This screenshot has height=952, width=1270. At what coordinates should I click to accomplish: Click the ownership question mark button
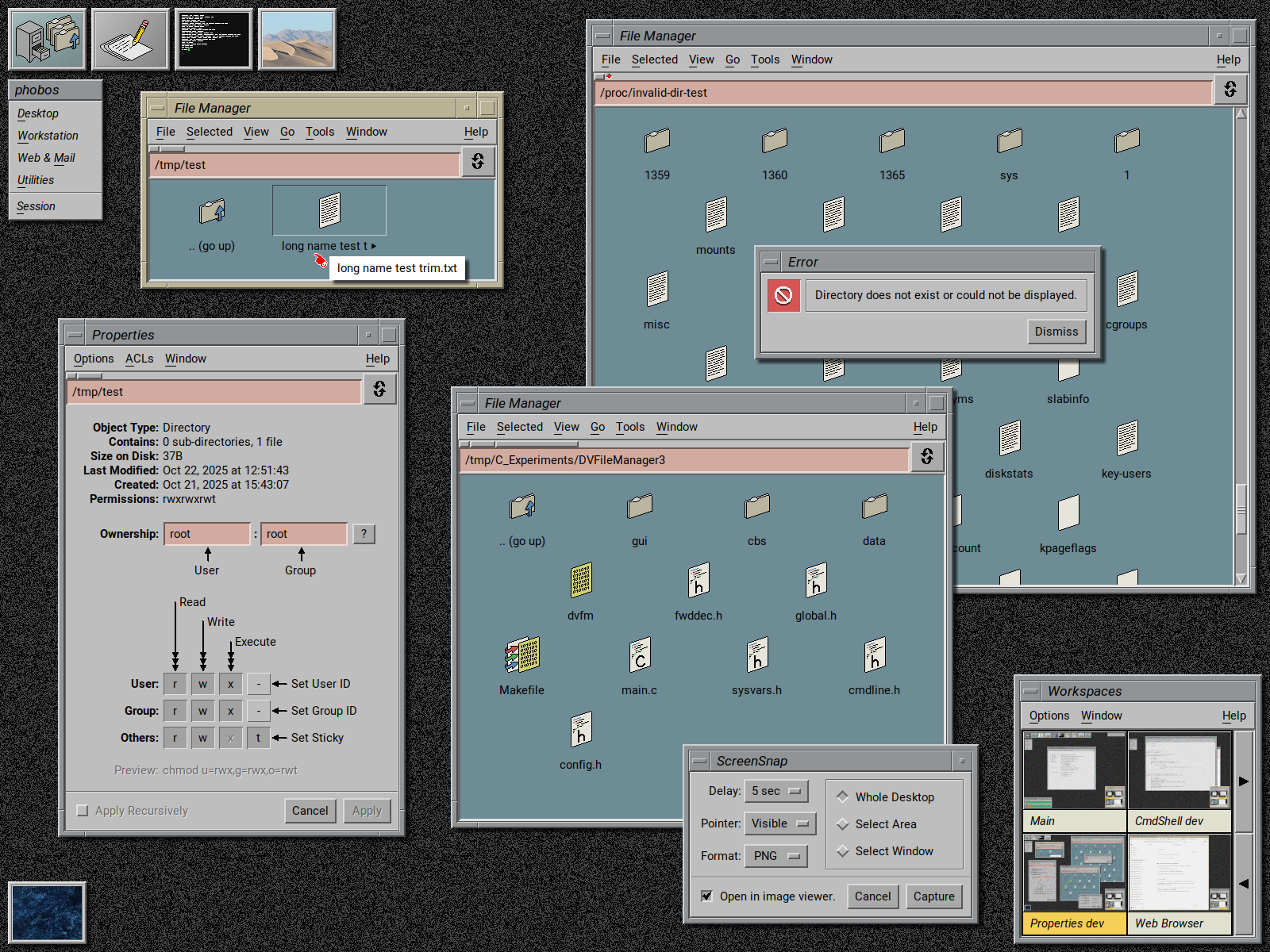click(x=364, y=534)
